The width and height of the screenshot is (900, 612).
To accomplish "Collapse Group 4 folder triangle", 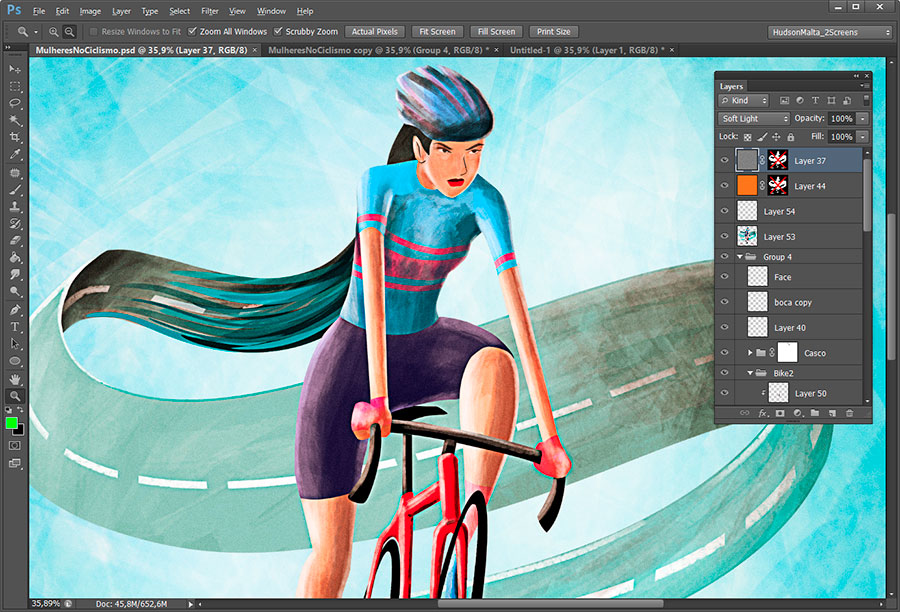I will [740, 257].
